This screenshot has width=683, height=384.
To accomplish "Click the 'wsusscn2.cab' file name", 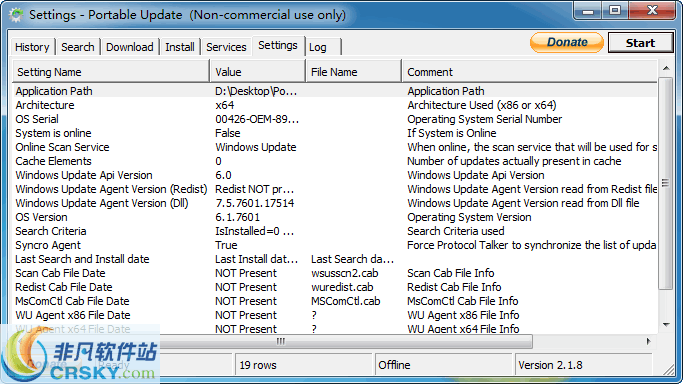I will [345, 273].
